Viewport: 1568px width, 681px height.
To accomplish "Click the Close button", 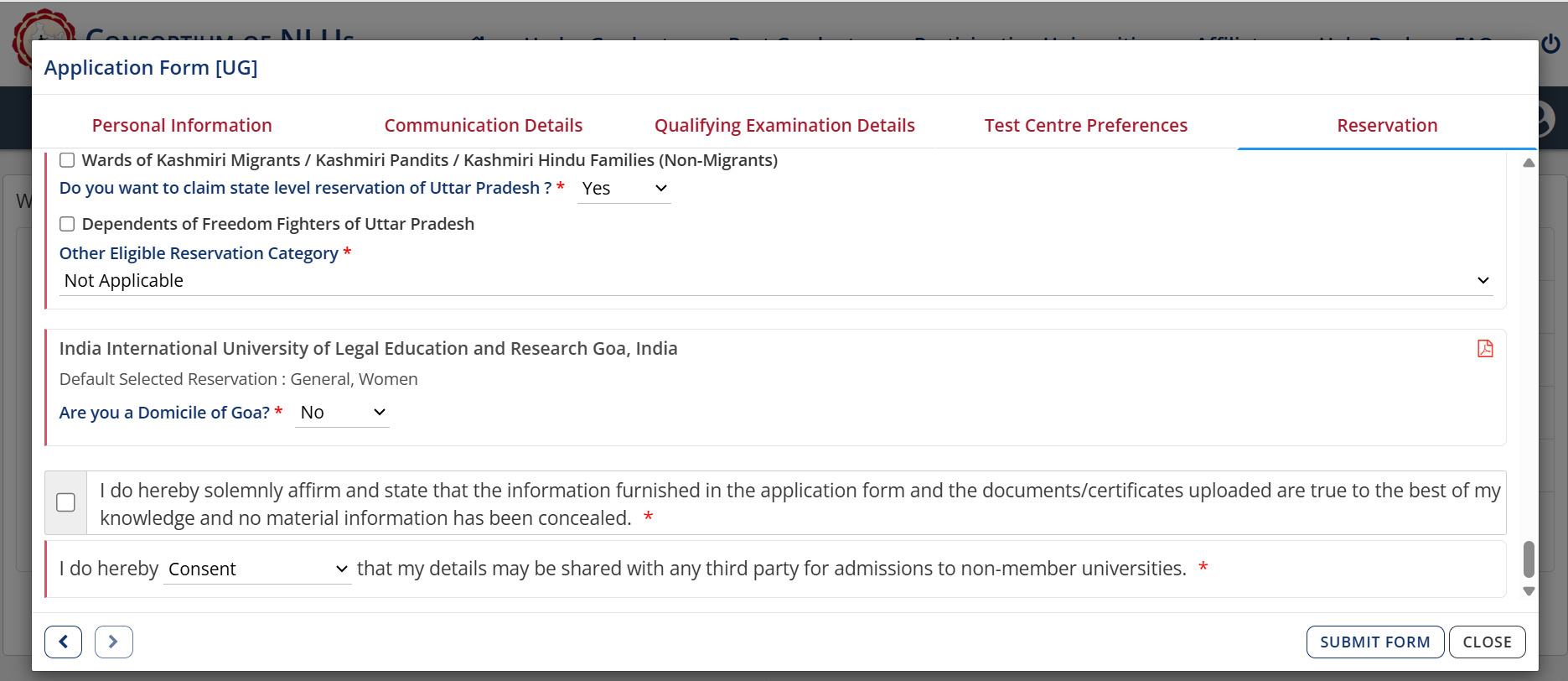I will pos(1487,642).
